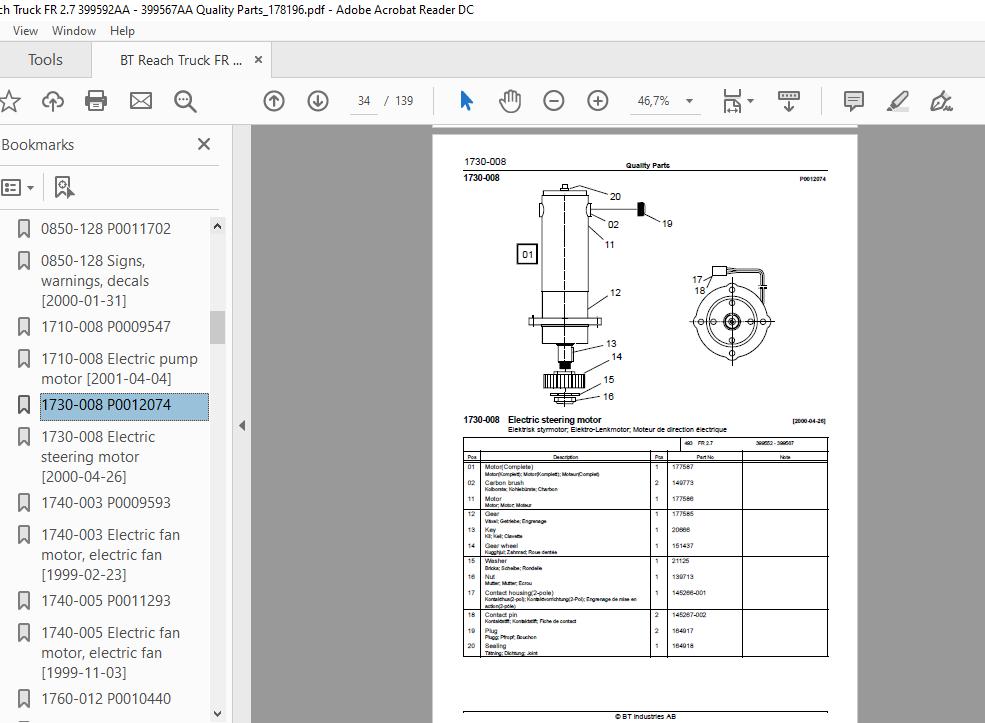
Task: Go to the previous page with the up arrow
Action: [x=274, y=101]
